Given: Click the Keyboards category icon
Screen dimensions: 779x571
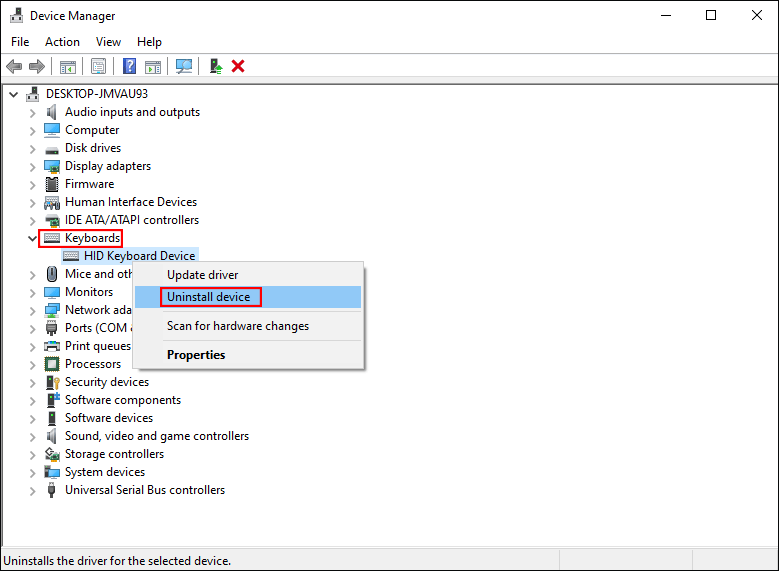Looking at the screenshot, I should tap(52, 238).
